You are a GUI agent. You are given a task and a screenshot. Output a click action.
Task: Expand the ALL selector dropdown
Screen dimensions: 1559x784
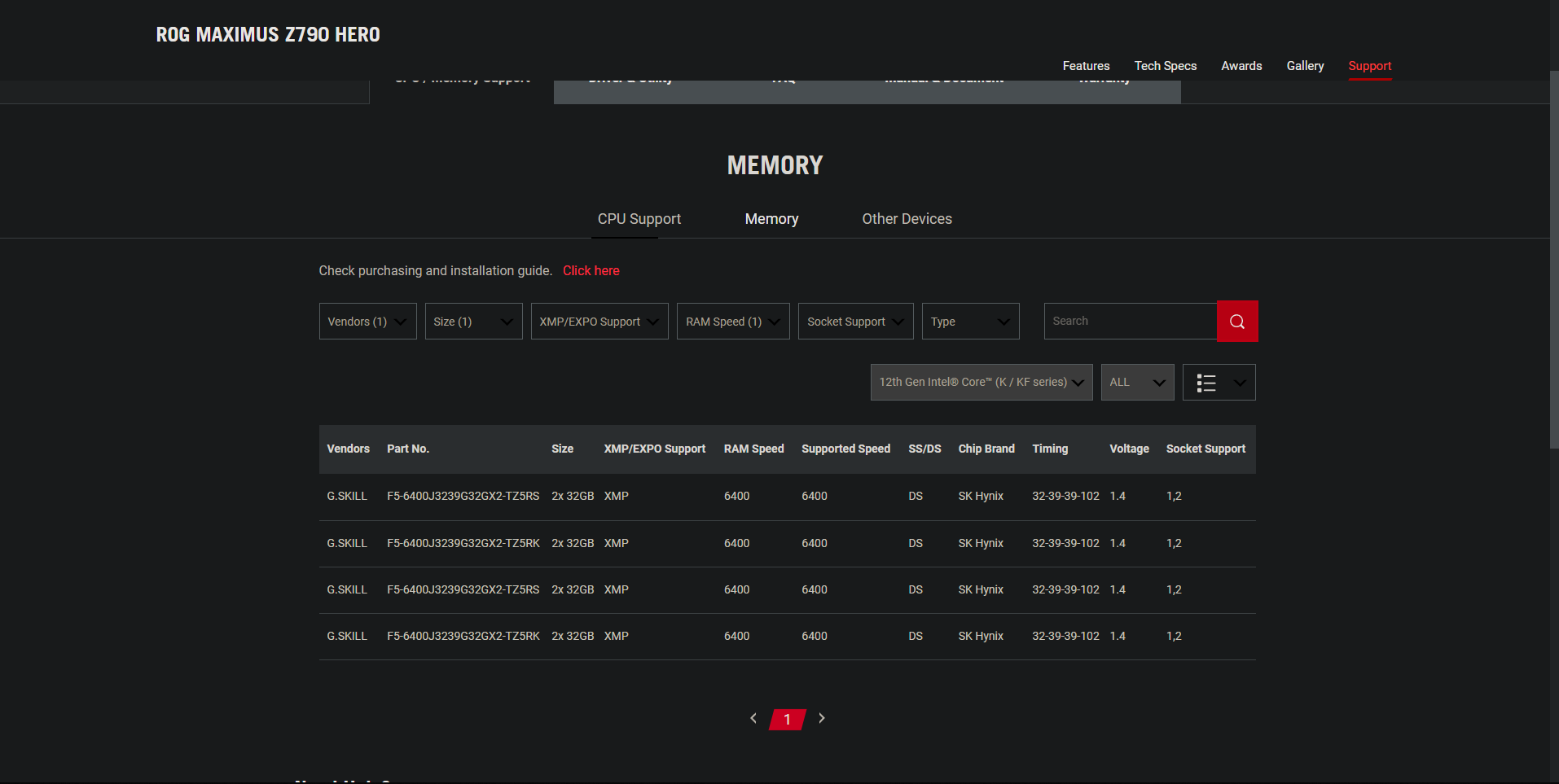[1136, 382]
